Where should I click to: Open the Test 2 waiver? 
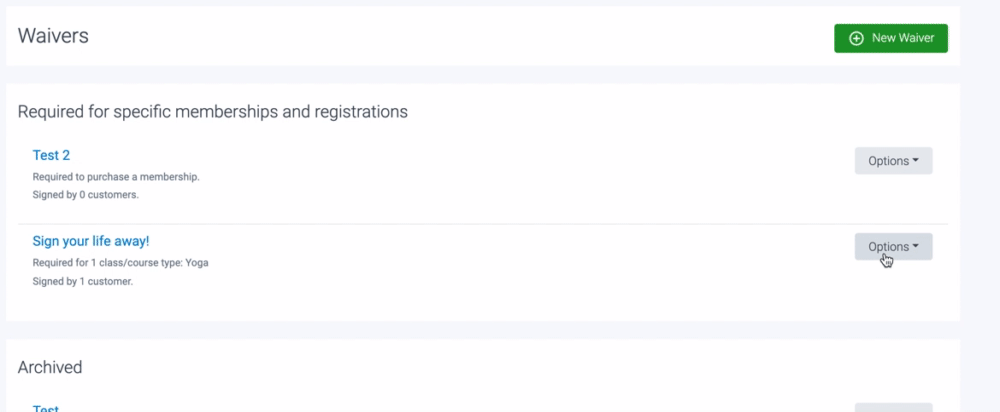(x=51, y=155)
